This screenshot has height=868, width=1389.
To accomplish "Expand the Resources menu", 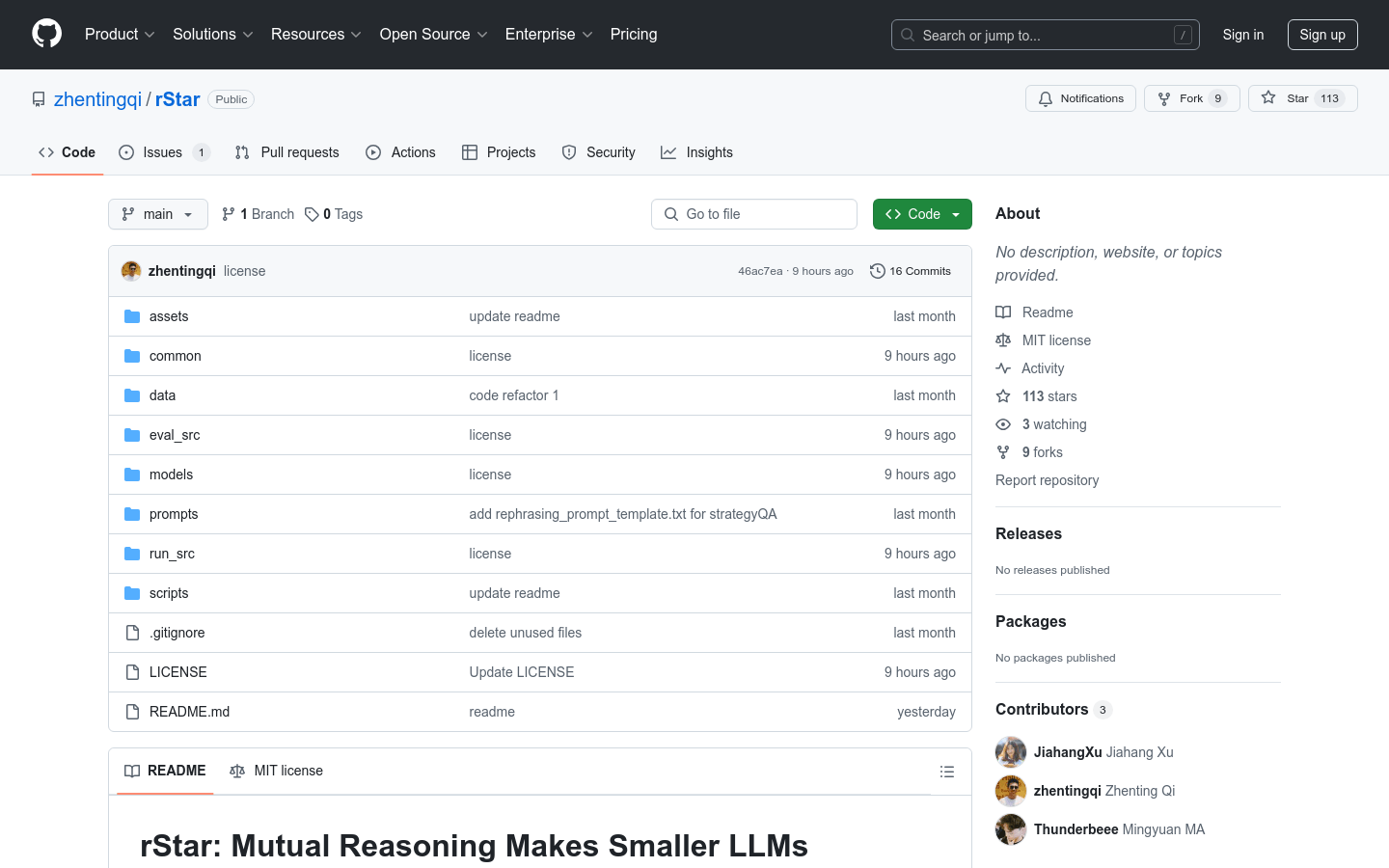I will pyautogui.click(x=316, y=34).
